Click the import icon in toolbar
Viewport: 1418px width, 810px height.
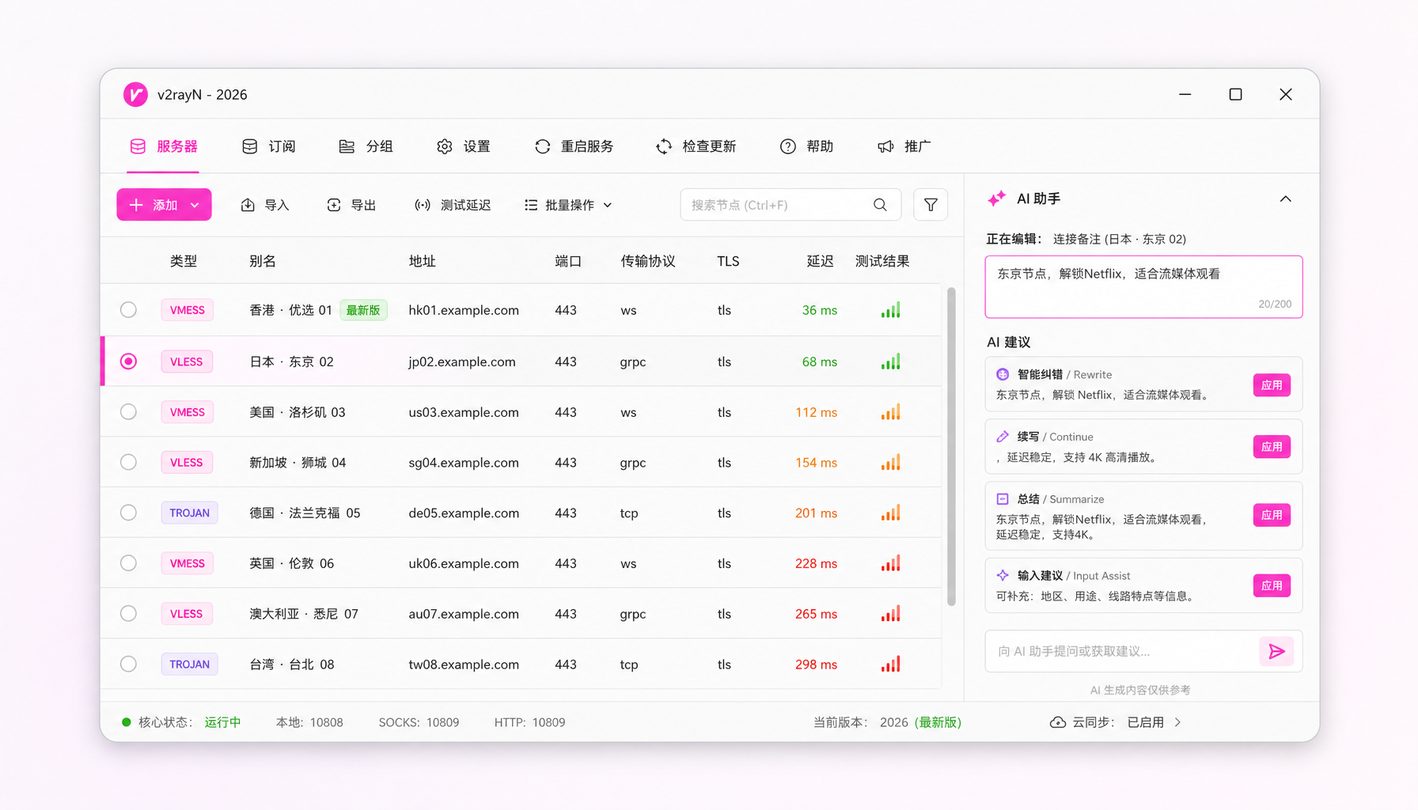pyautogui.click(x=248, y=205)
